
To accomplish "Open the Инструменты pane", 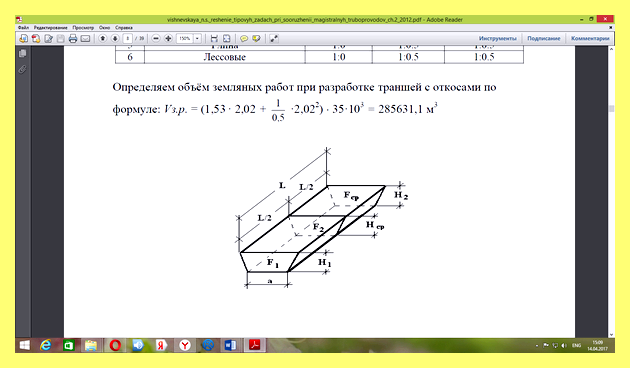I will point(497,39).
